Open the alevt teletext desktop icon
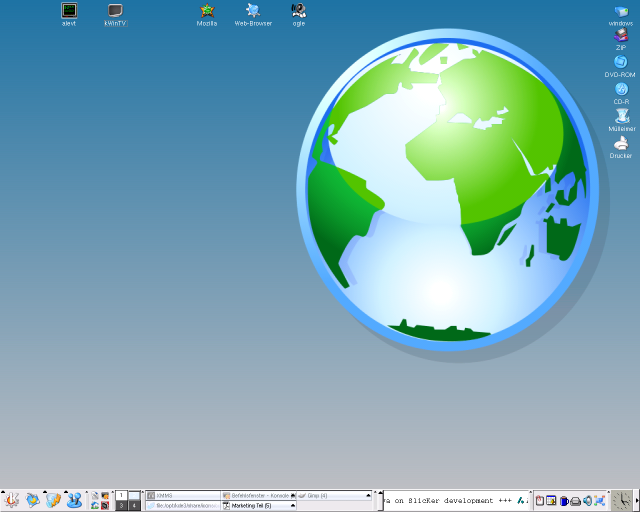640x512 pixels. [69, 14]
